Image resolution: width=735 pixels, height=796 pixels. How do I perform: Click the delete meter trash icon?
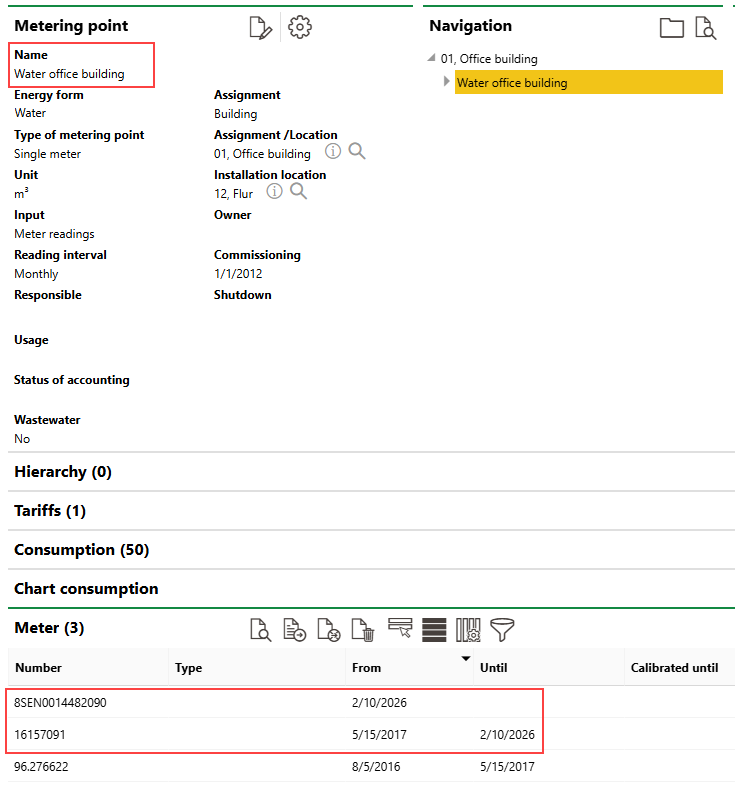click(x=364, y=630)
